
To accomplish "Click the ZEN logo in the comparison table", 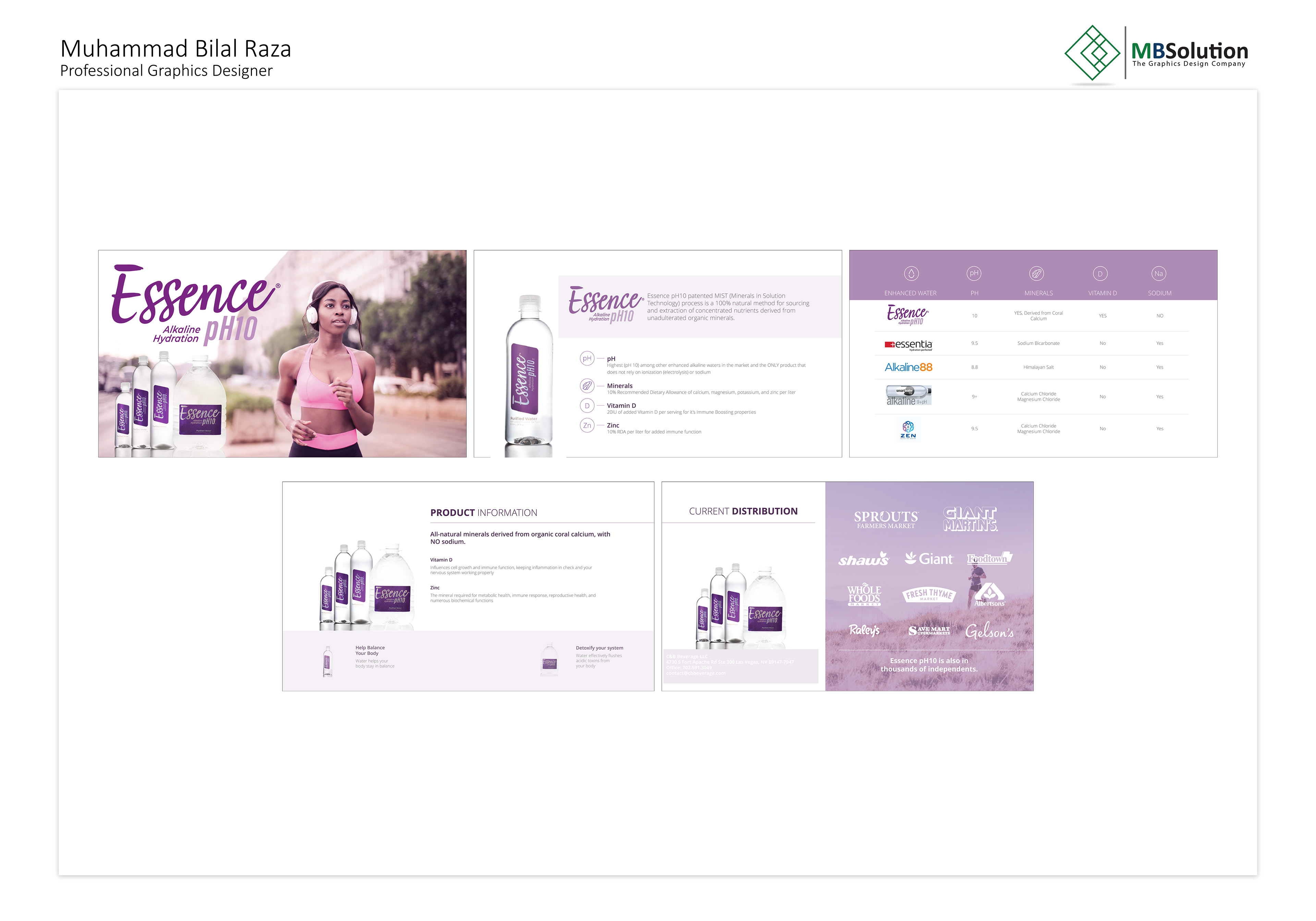I will [x=908, y=429].
